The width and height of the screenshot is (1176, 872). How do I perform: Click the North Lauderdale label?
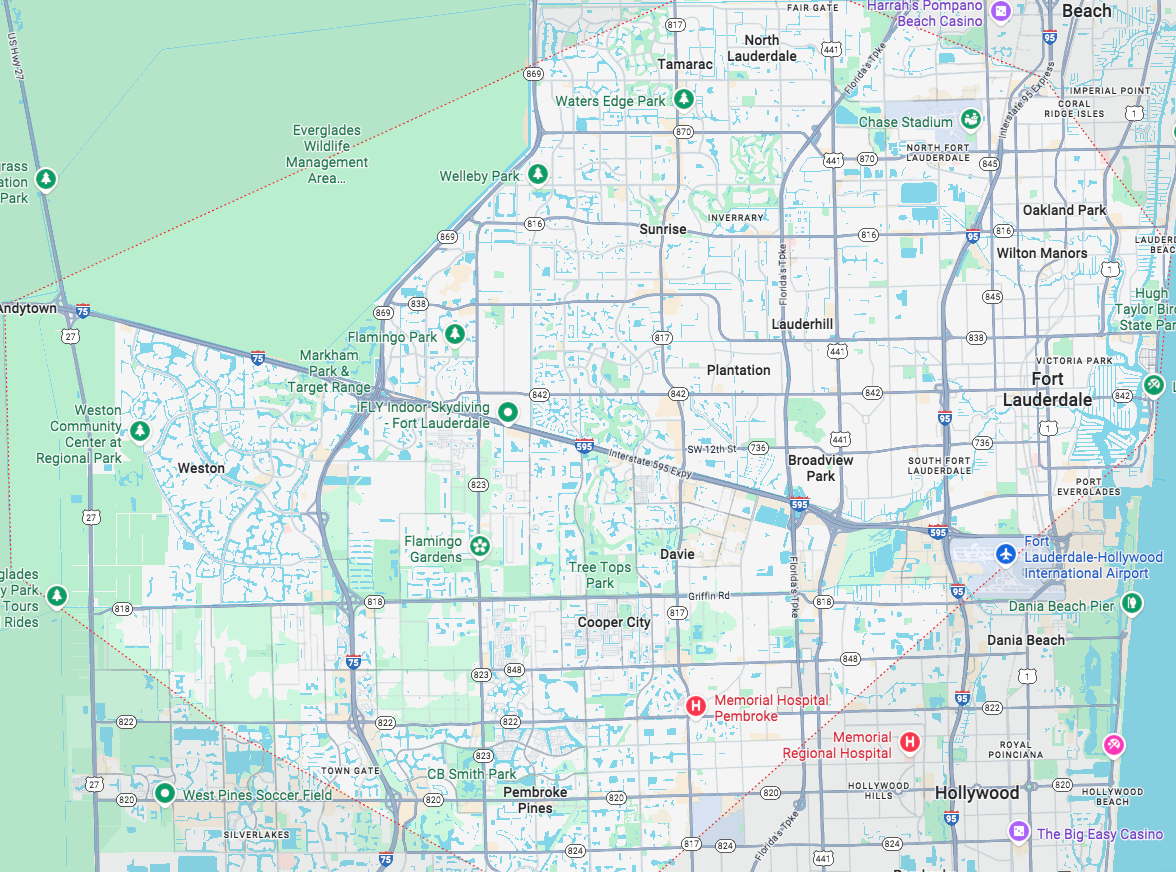762,48
